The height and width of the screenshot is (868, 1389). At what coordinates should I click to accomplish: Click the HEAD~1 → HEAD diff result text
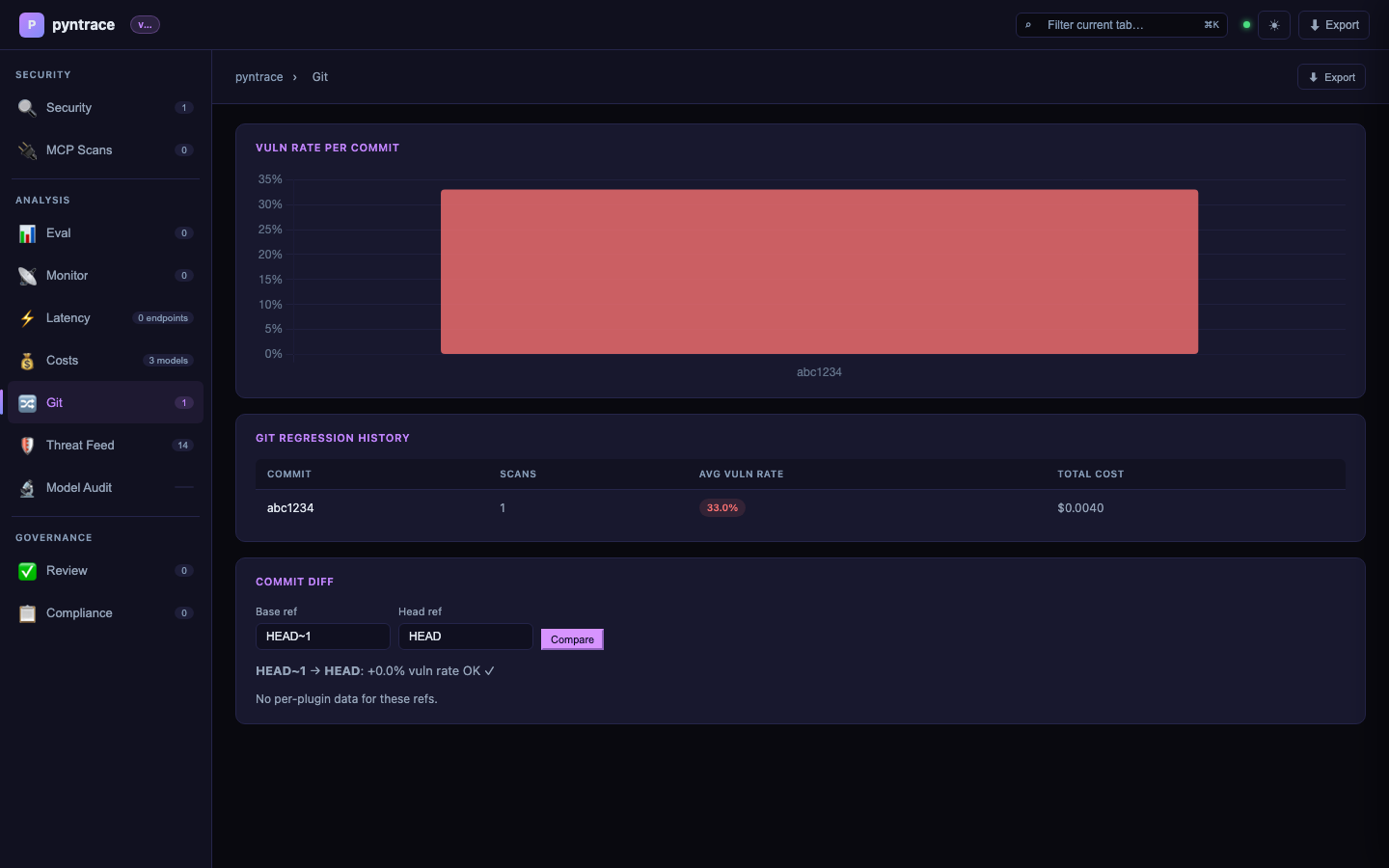(375, 671)
